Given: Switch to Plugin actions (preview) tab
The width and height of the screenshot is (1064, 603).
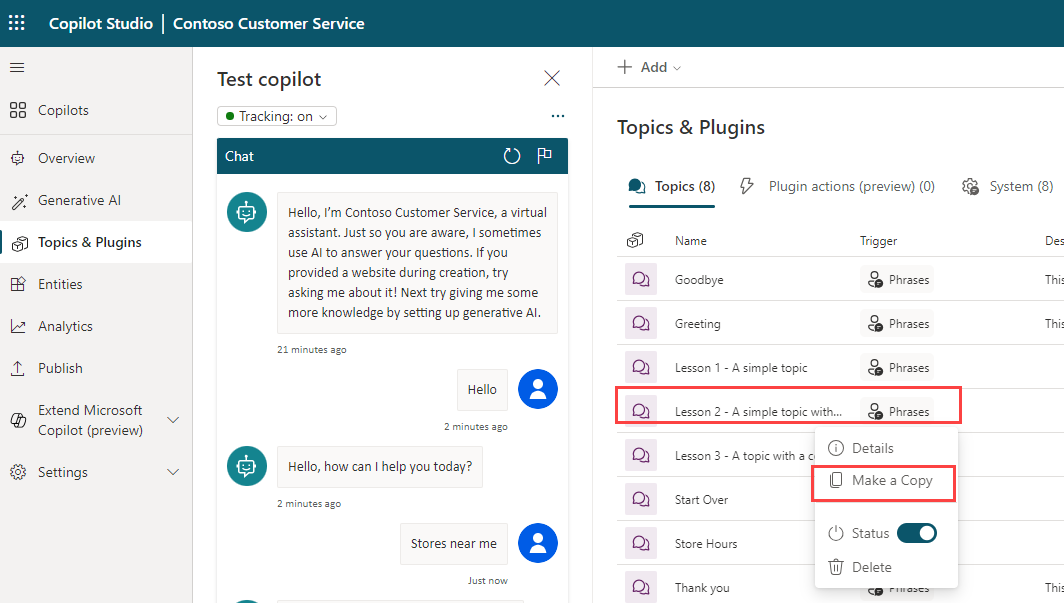Looking at the screenshot, I should 837,187.
